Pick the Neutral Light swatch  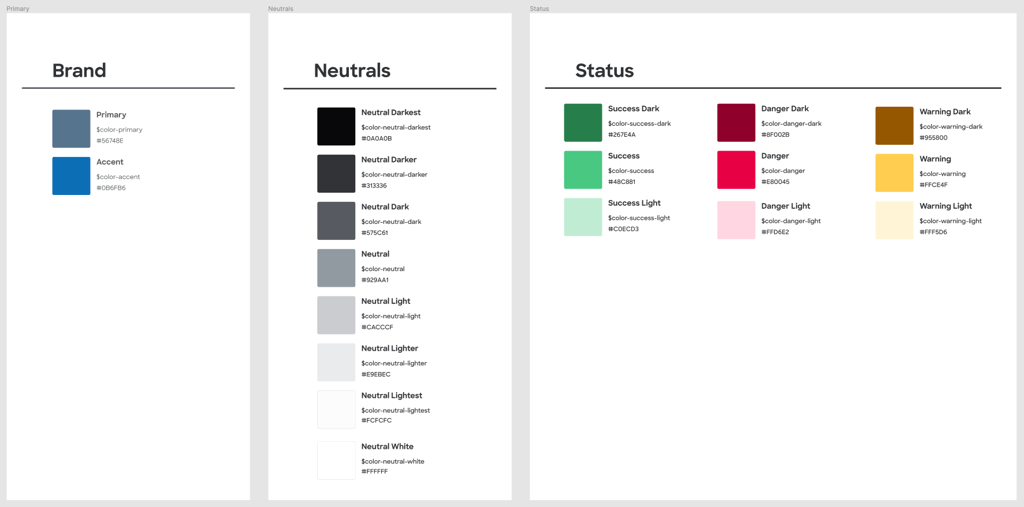pos(336,315)
